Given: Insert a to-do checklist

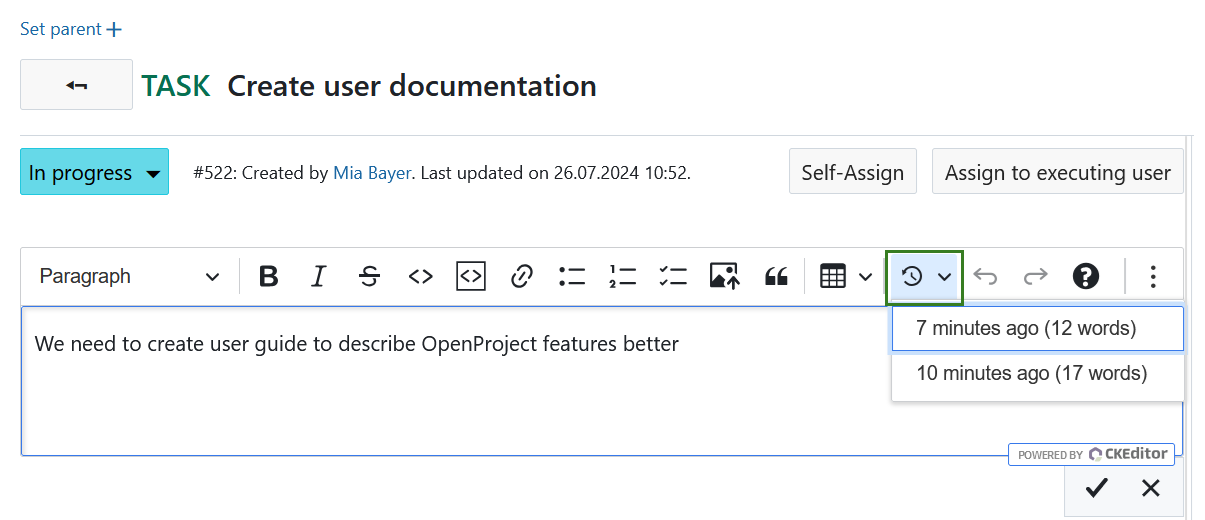Looking at the screenshot, I should [x=673, y=277].
